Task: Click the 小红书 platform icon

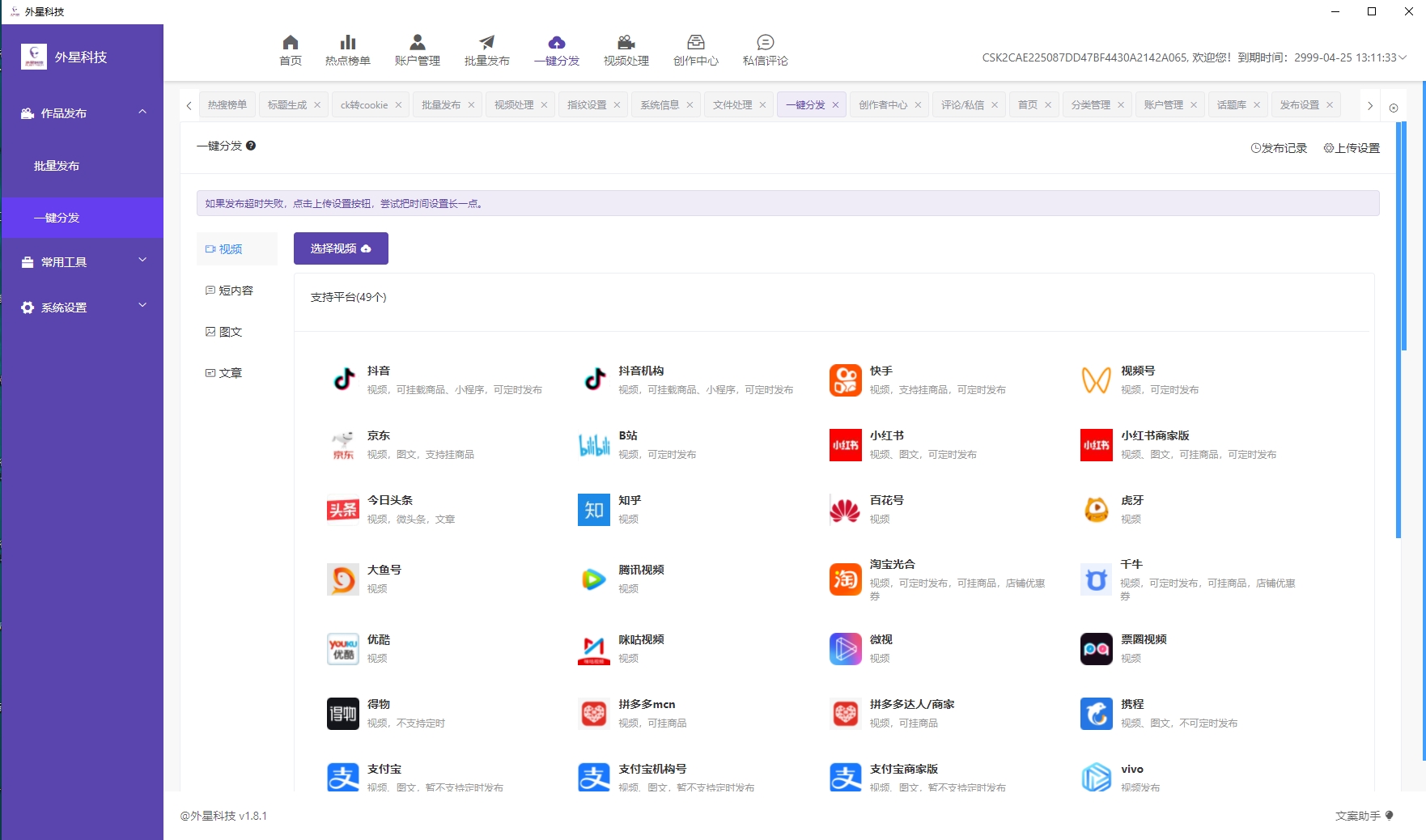Action: [845, 444]
